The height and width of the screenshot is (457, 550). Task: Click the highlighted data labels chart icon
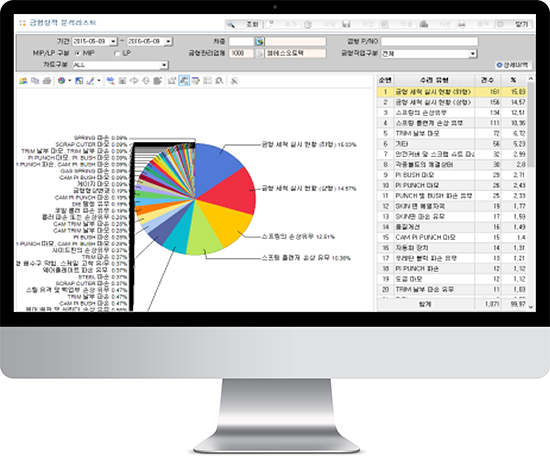(184, 81)
